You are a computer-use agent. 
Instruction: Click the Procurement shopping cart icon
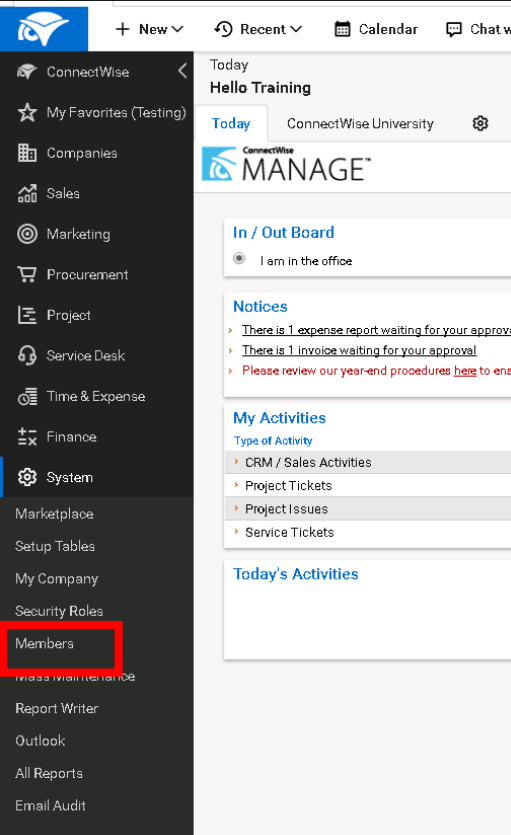(x=27, y=274)
